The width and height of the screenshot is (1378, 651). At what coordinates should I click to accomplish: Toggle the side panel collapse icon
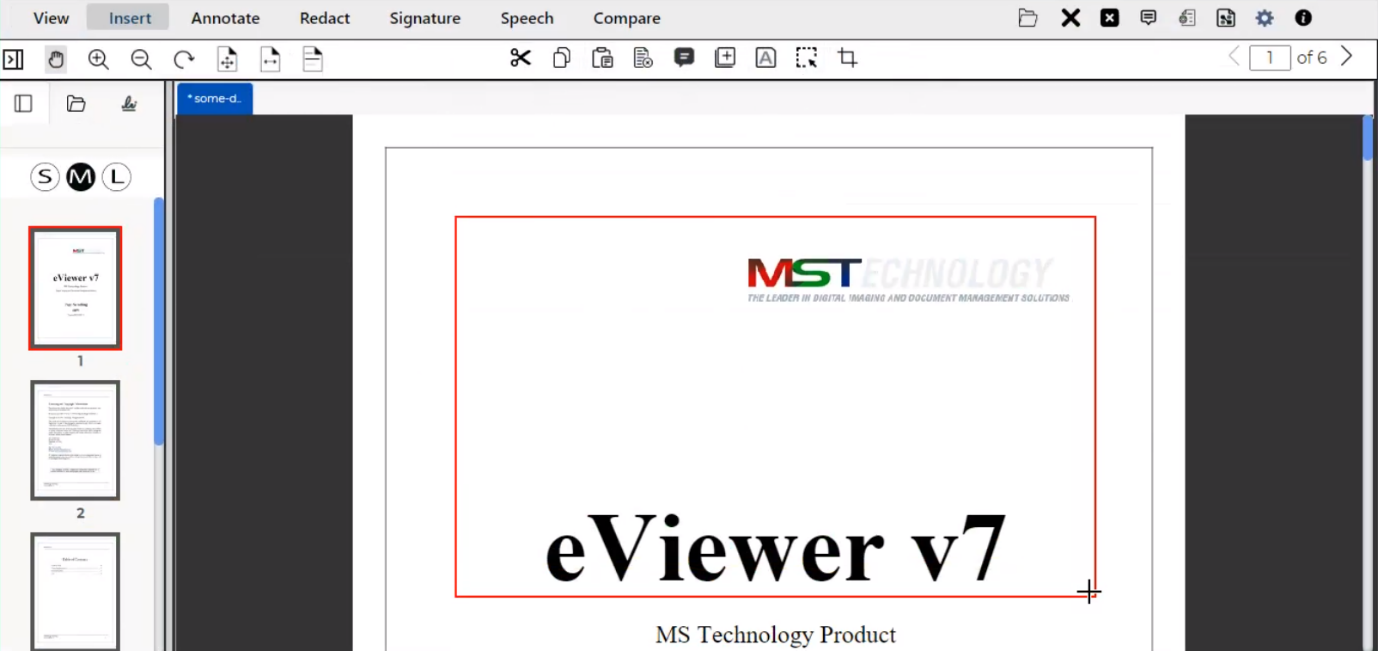click(x=13, y=59)
